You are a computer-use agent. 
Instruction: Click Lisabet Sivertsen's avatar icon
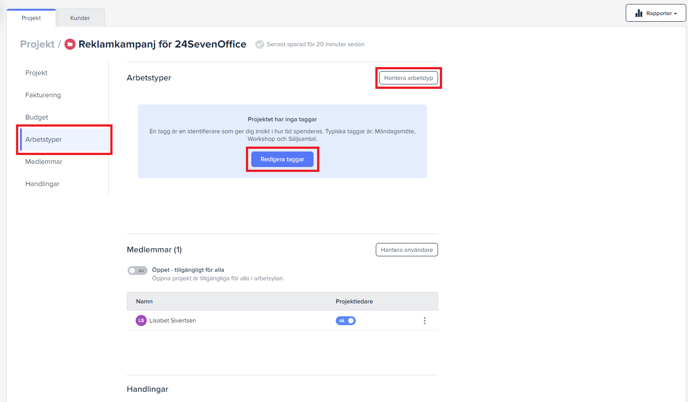pyautogui.click(x=141, y=321)
